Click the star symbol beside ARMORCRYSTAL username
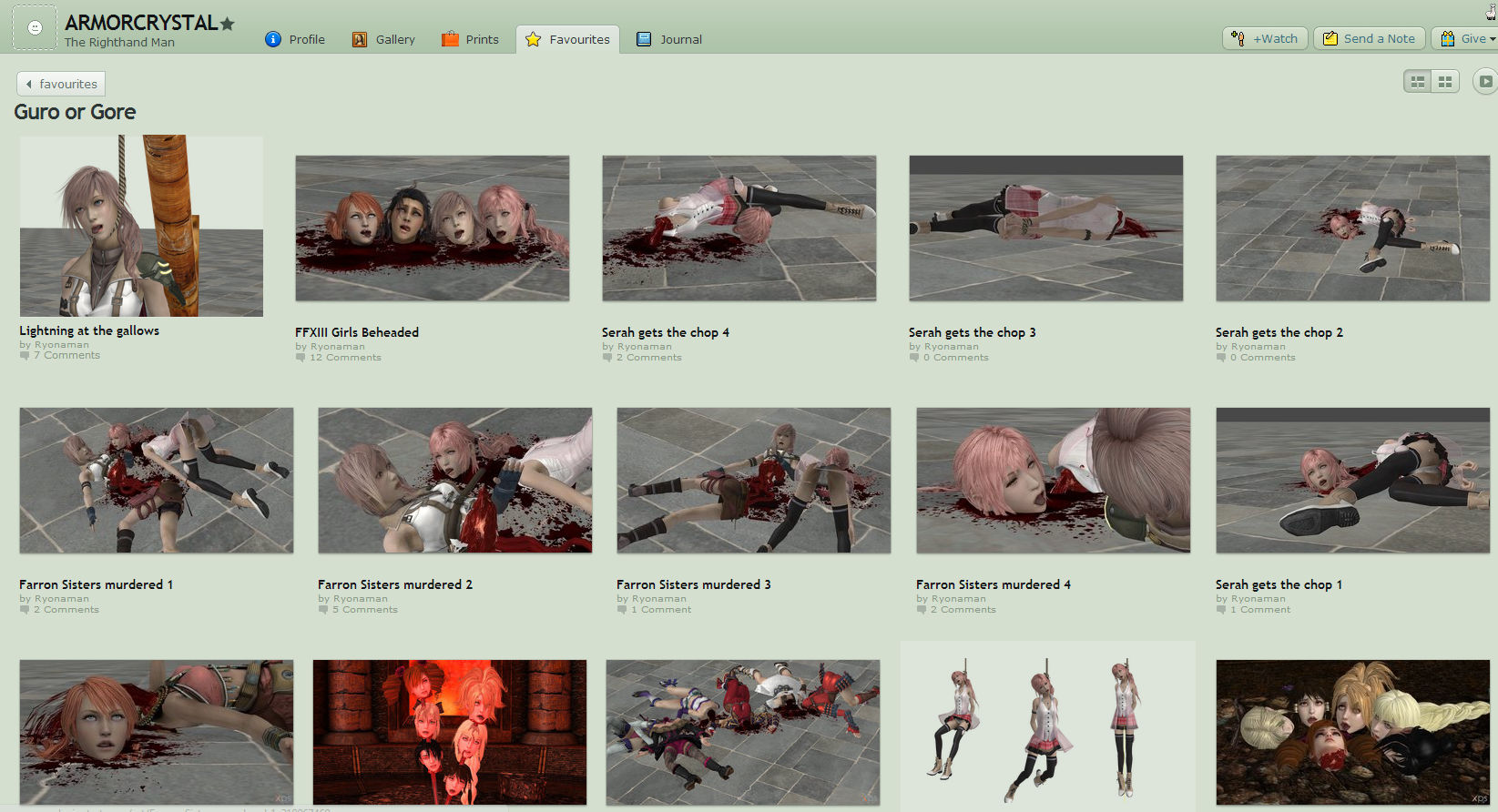Viewport: 1498px width, 812px height. (x=228, y=24)
